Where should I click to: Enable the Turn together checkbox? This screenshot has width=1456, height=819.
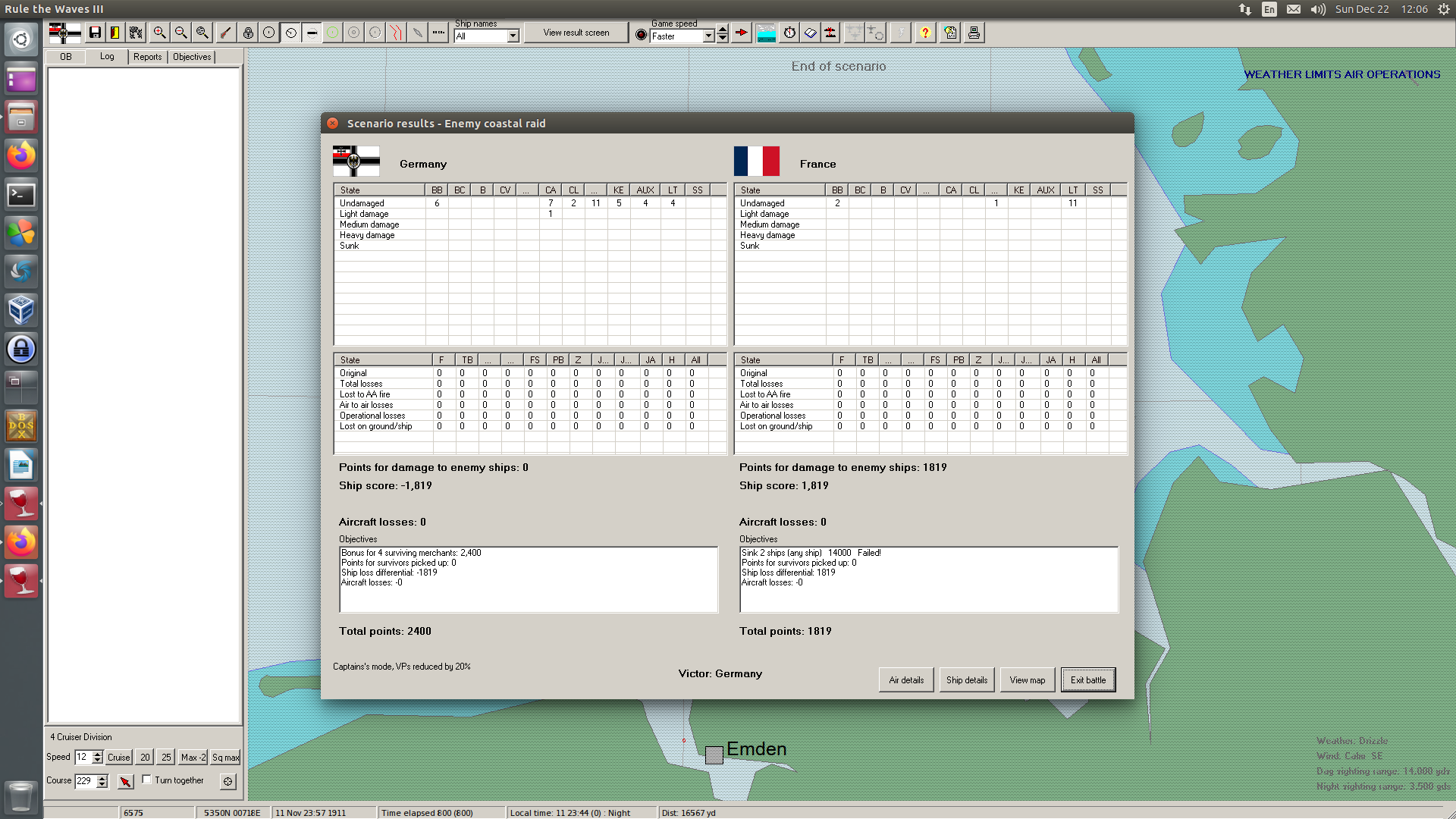pyautogui.click(x=146, y=780)
